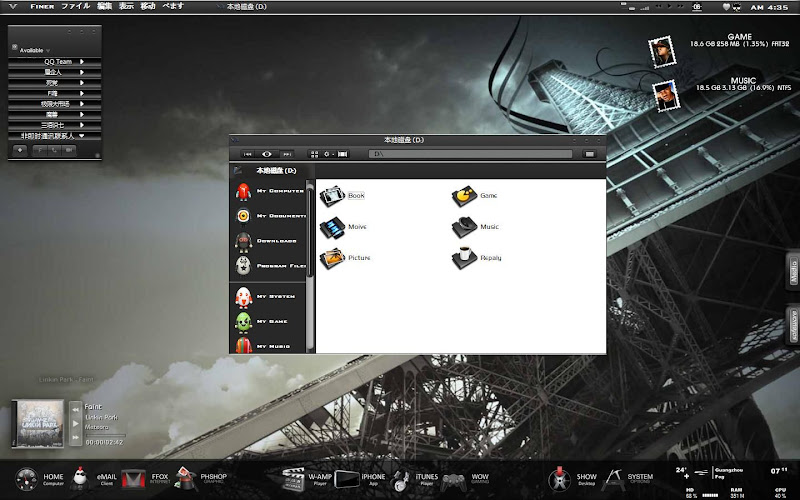This screenshot has height=500, width=800.
Task: Open iTunes player from the dock
Action: click(x=401, y=480)
